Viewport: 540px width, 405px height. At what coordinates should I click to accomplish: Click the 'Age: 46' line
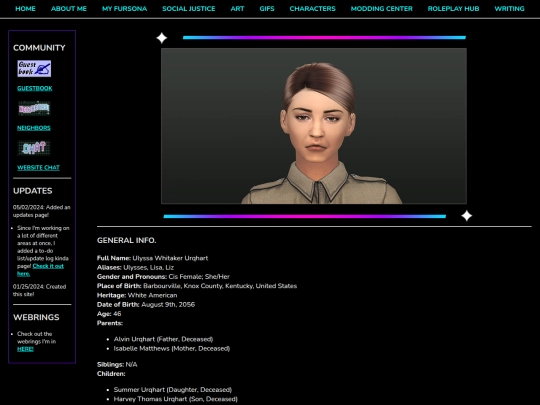point(109,314)
